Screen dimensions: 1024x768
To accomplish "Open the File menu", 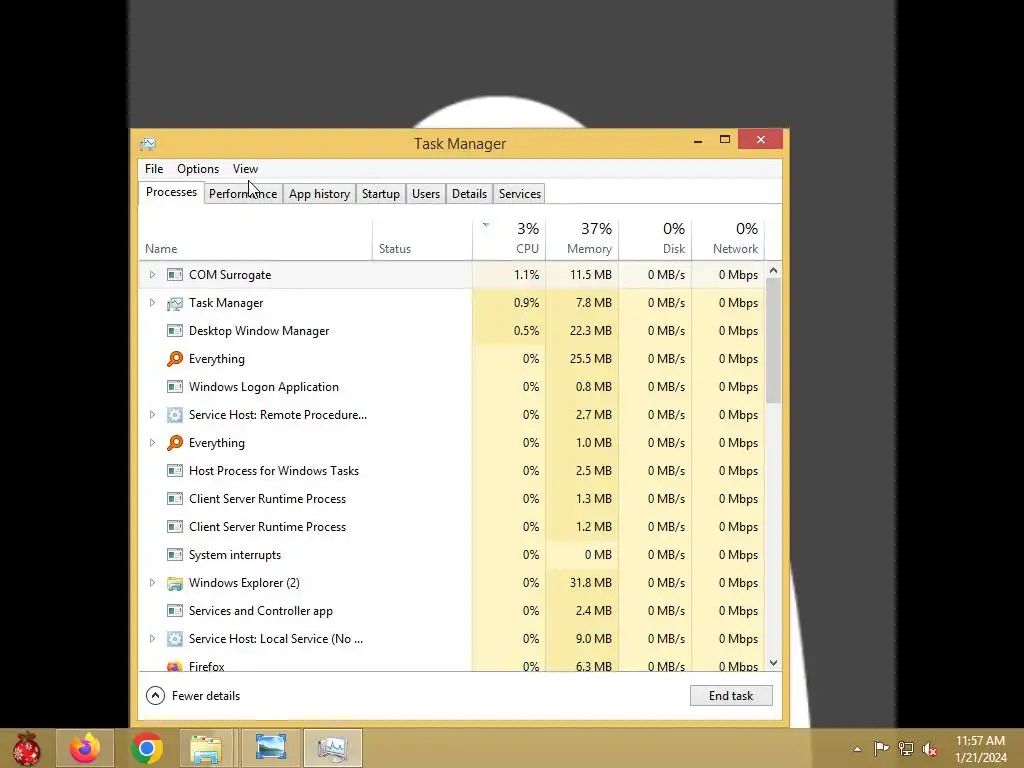I will tap(154, 169).
